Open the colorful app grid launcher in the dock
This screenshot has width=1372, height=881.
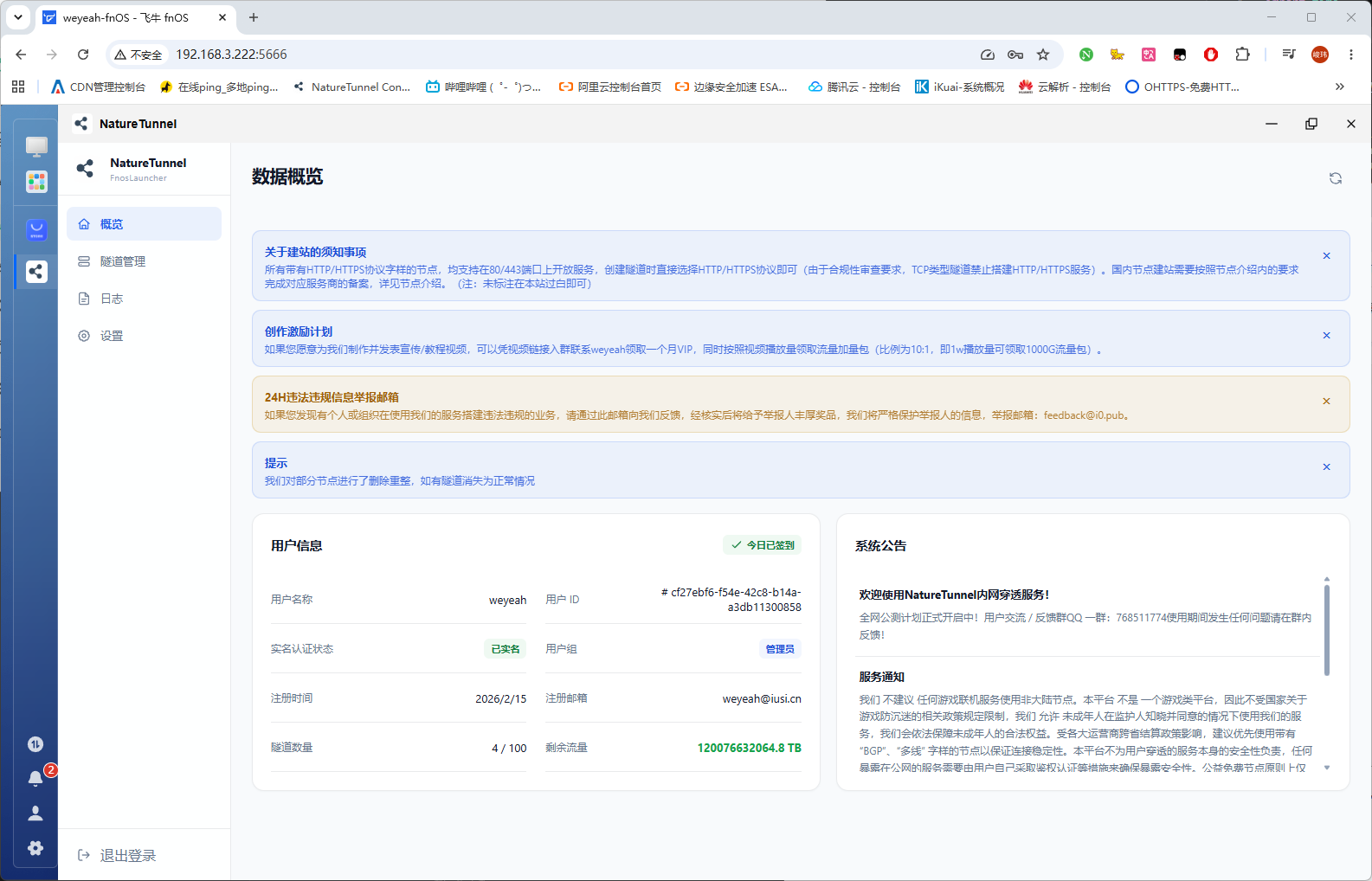[36, 182]
